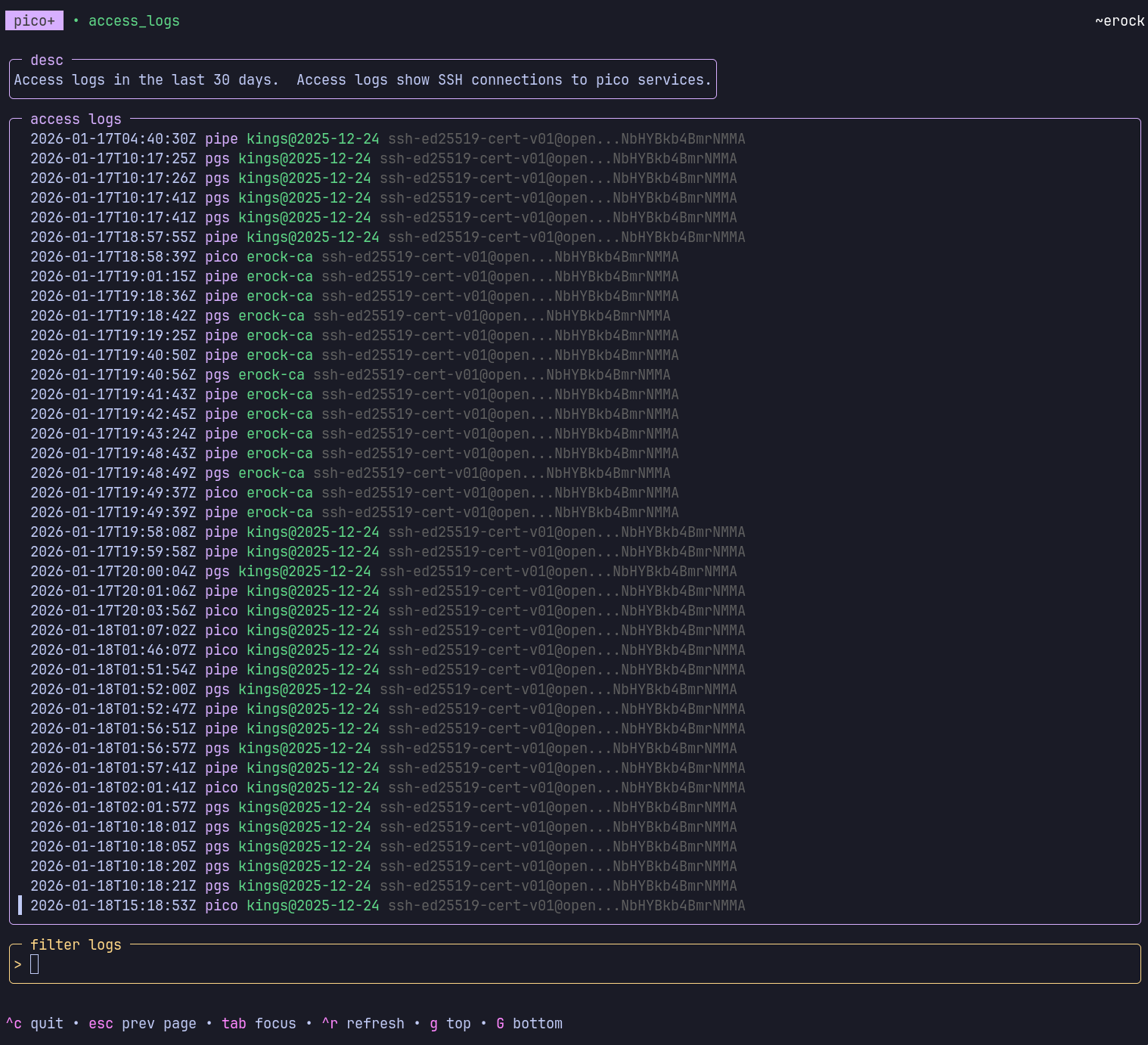
Task: Select the pipe entry at 2026-01-17T19:43:24Z
Action: [x=354, y=434]
